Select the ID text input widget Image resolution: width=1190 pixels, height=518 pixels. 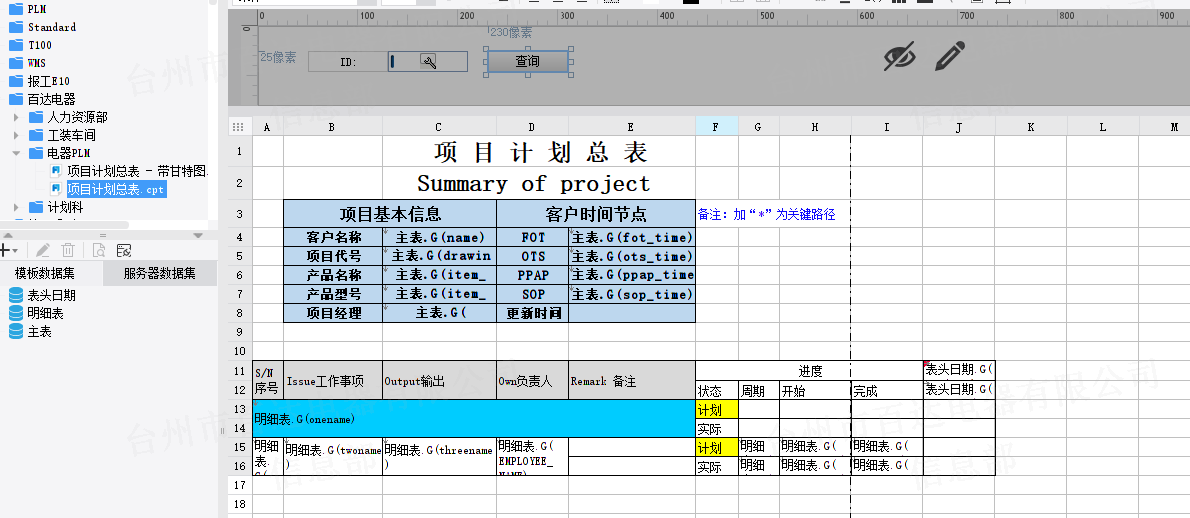pos(427,61)
